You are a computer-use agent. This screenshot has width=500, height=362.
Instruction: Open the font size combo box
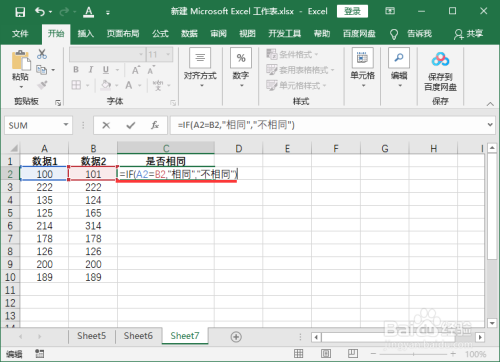[x=160, y=54]
